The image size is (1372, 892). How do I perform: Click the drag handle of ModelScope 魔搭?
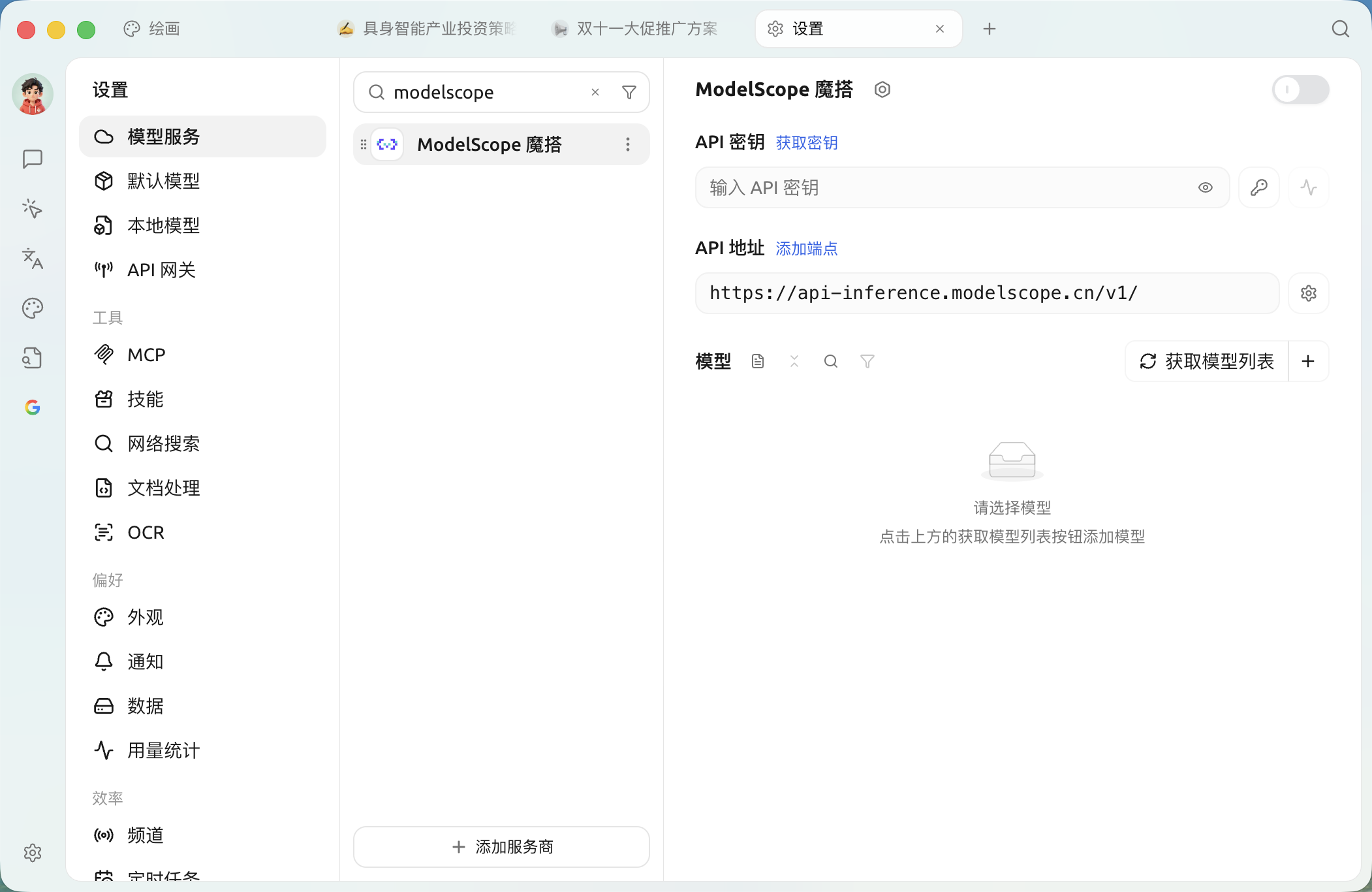click(364, 144)
